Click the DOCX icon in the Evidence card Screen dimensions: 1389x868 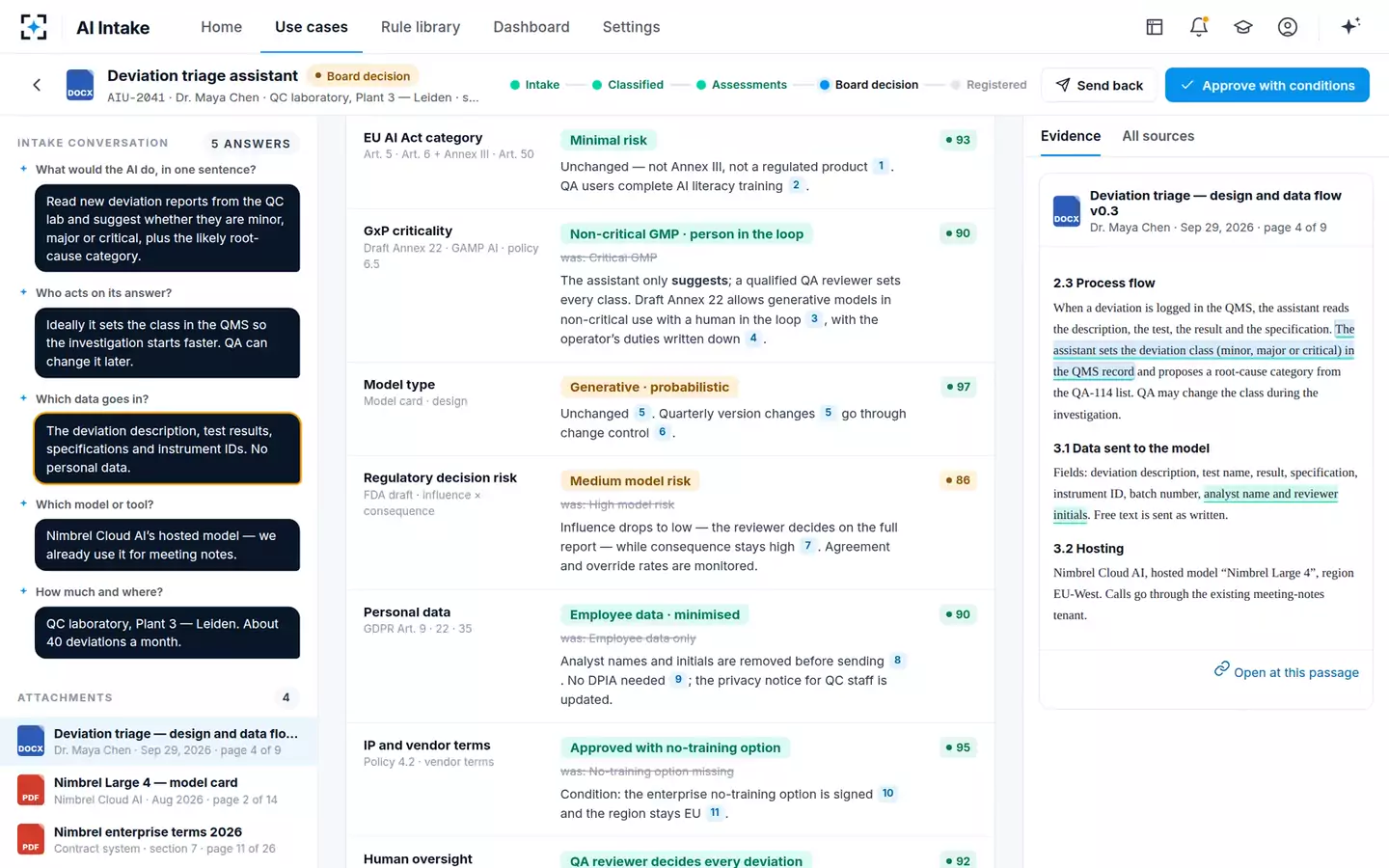pyautogui.click(x=1067, y=211)
